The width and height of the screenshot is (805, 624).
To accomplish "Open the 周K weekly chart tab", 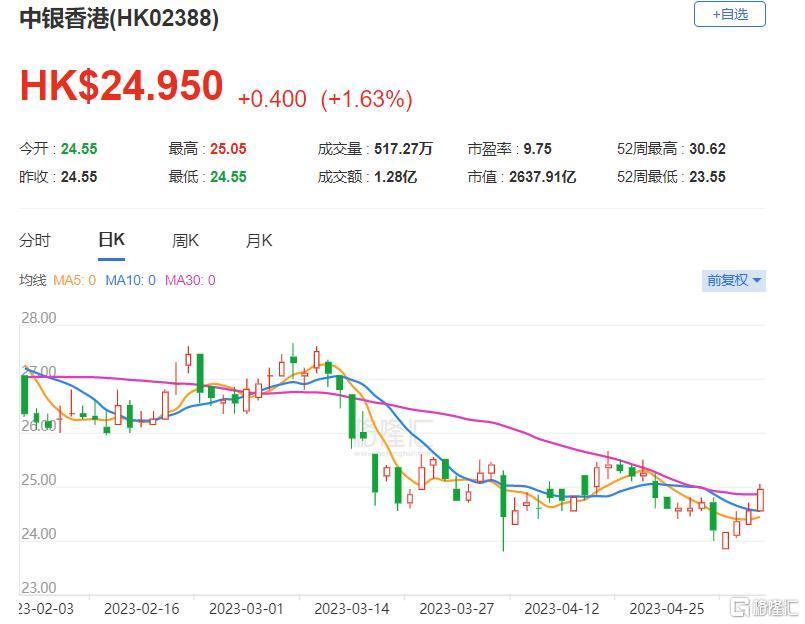I will click(x=185, y=240).
